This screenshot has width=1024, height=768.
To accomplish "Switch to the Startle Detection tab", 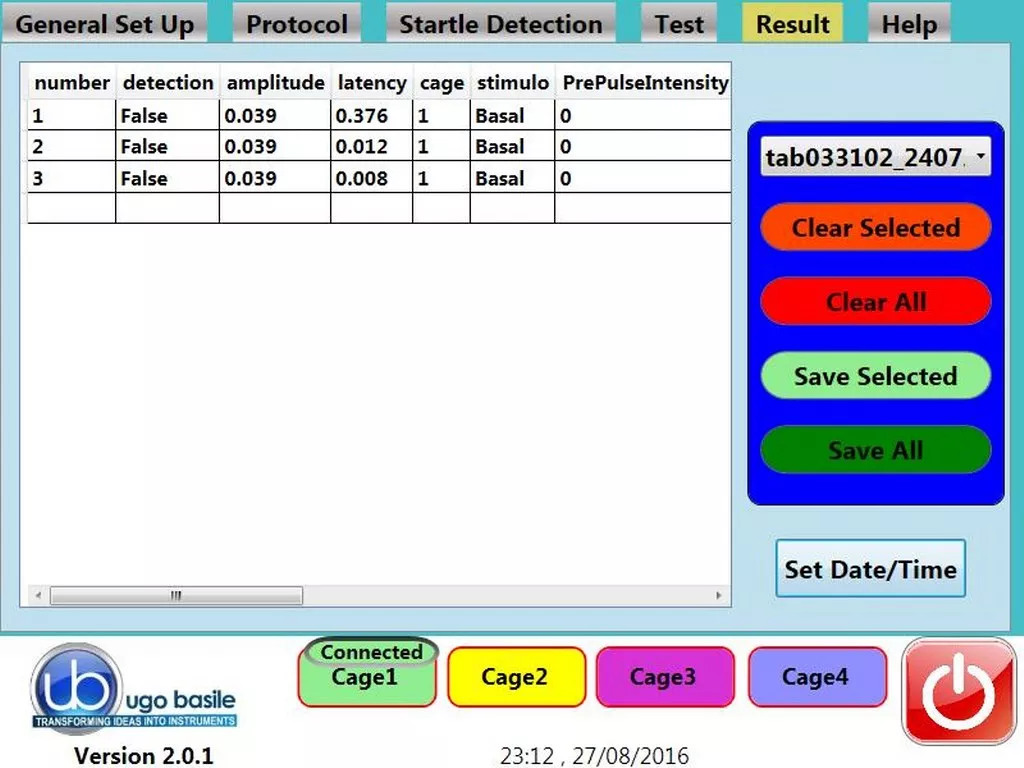I will click(x=500, y=24).
